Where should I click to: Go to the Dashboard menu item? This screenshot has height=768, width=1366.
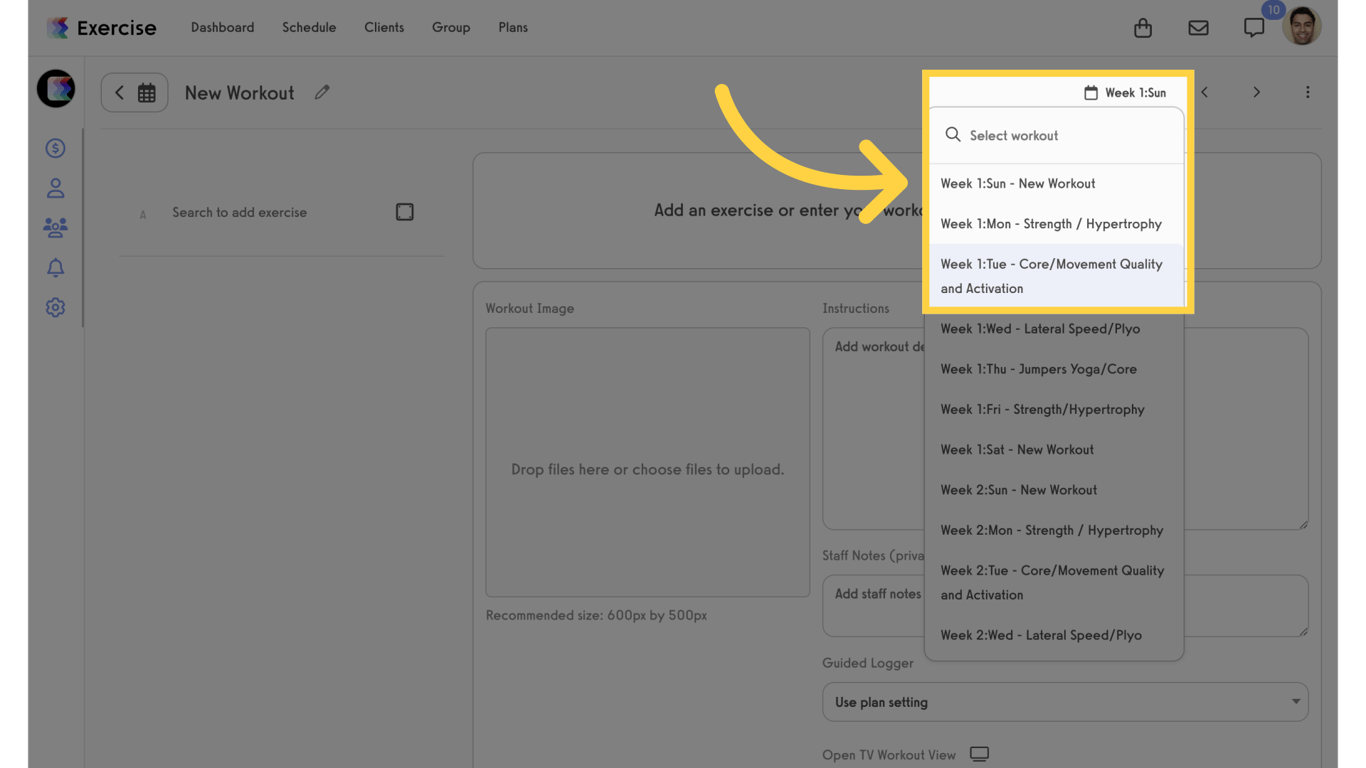coord(222,27)
